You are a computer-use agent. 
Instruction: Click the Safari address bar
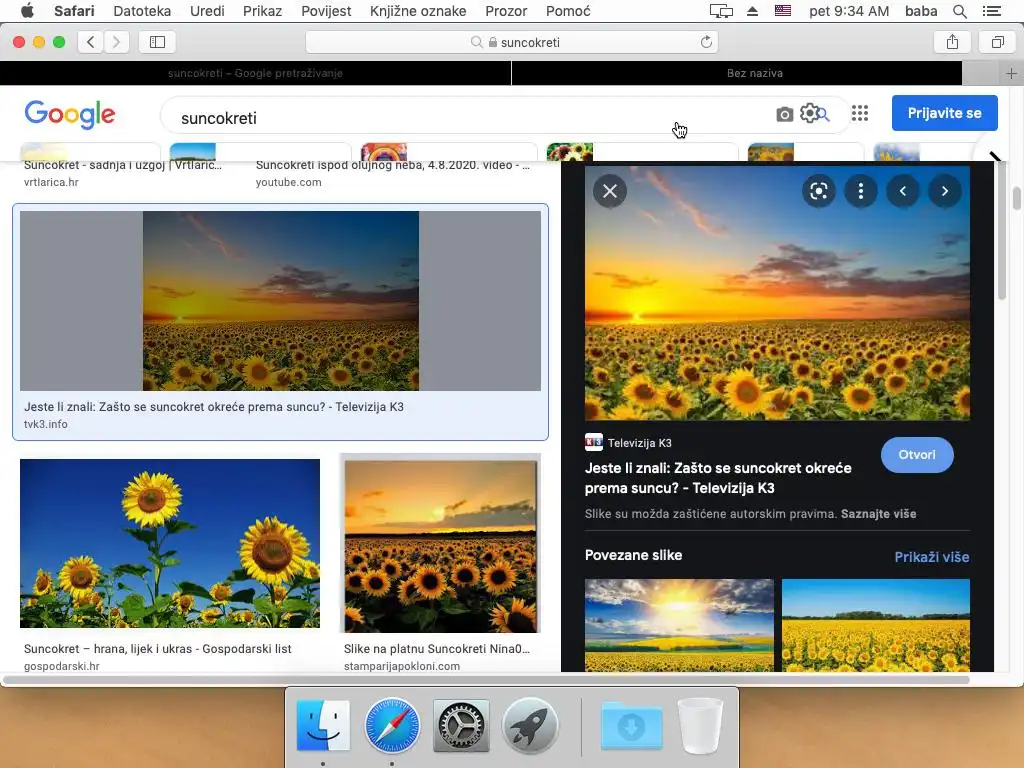(x=512, y=42)
